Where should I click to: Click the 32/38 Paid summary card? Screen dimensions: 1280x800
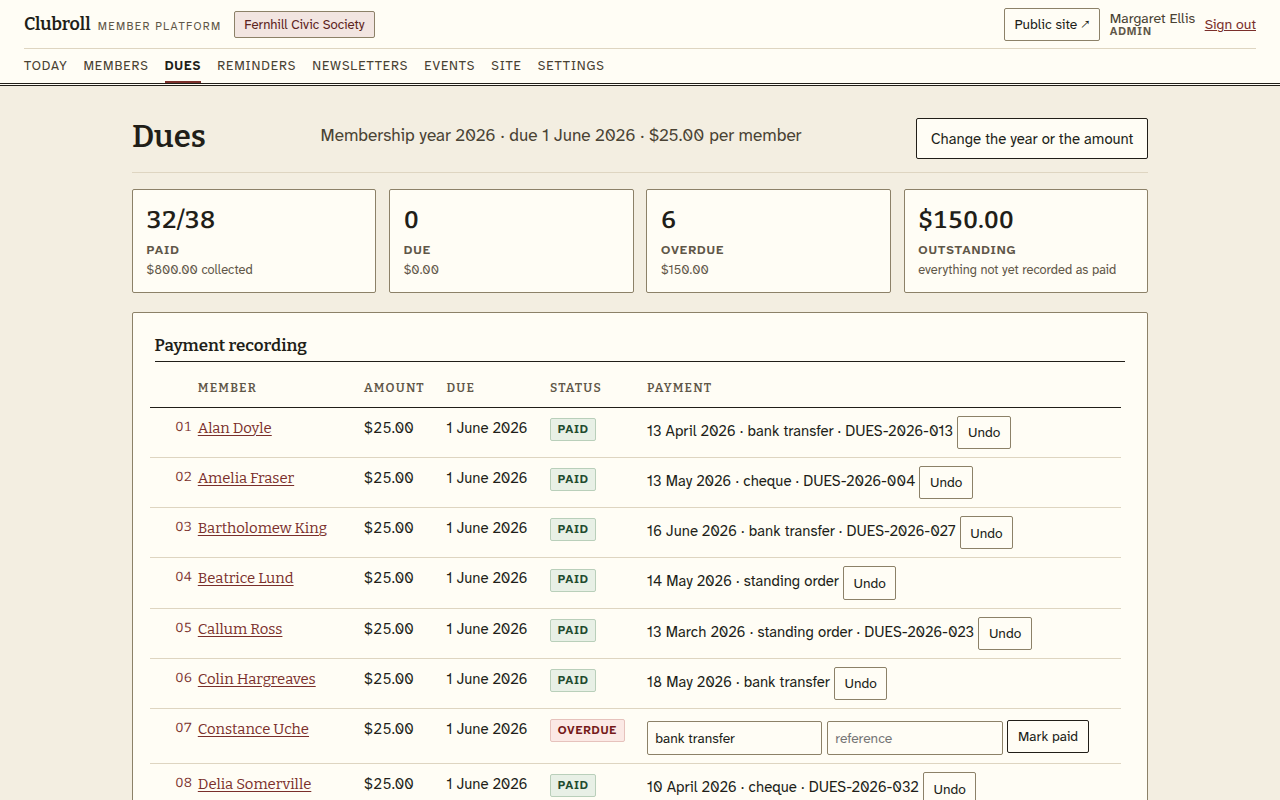coord(254,241)
